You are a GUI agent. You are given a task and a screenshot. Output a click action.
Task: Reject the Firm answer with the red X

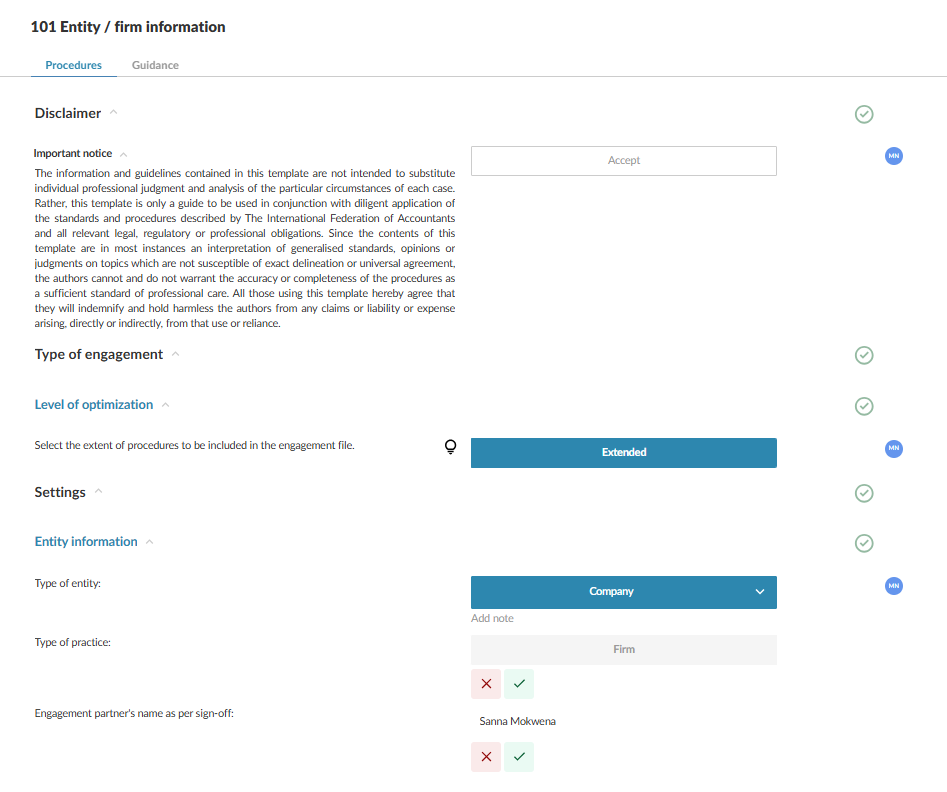pyautogui.click(x=486, y=684)
